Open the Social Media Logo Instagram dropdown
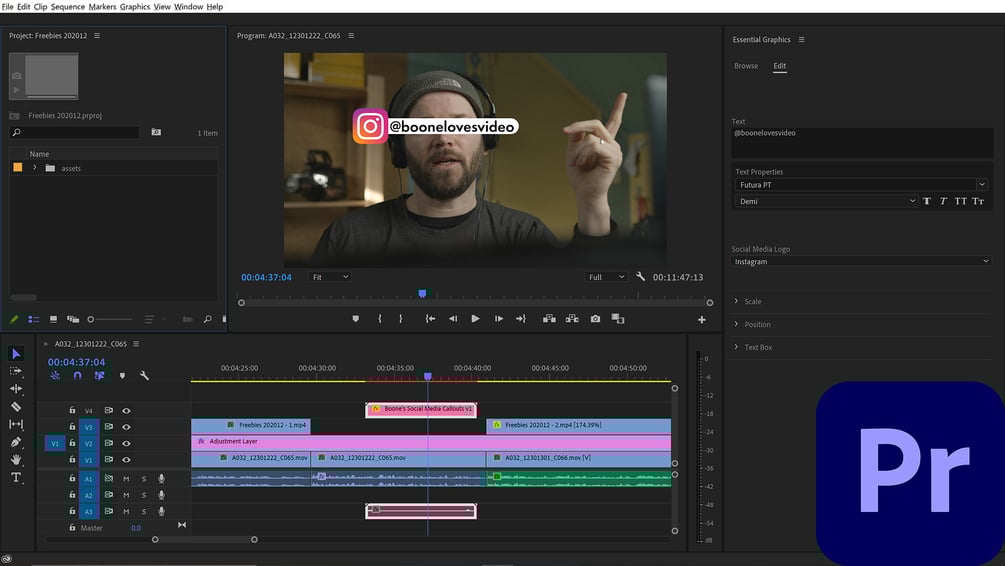 coord(861,262)
